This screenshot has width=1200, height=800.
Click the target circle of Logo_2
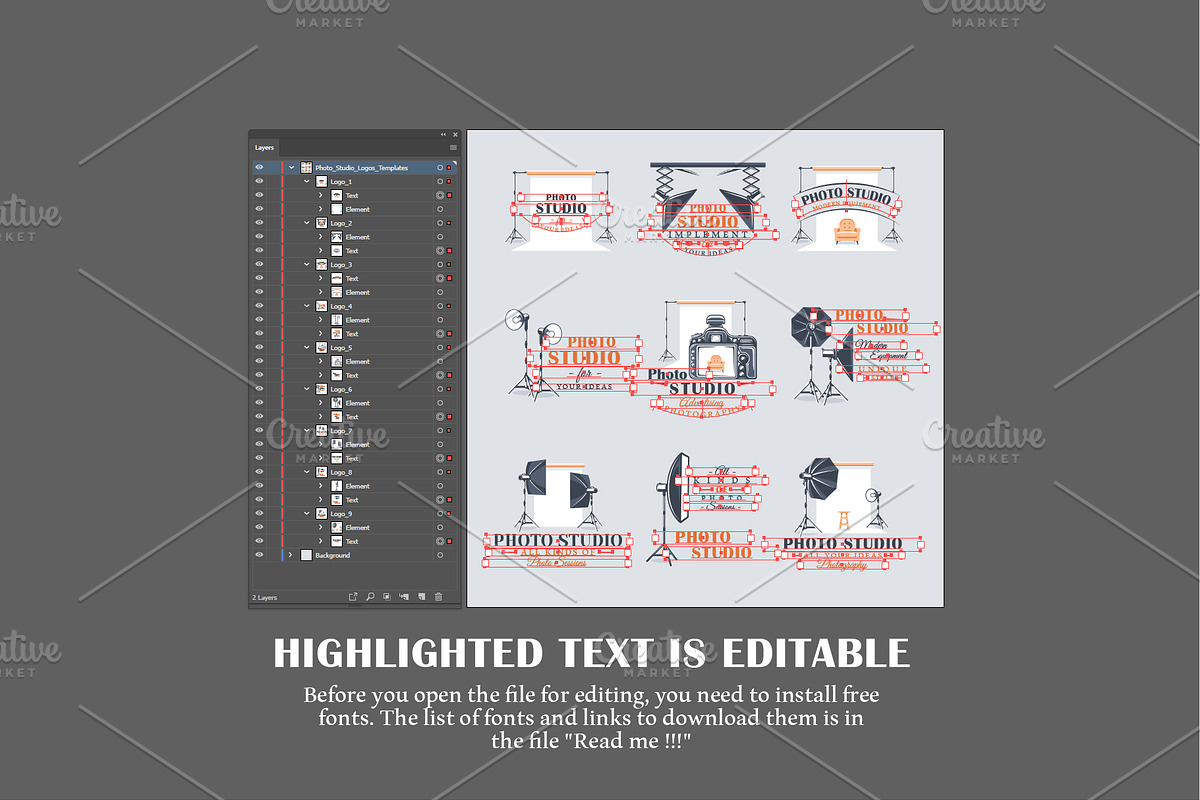point(440,223)
